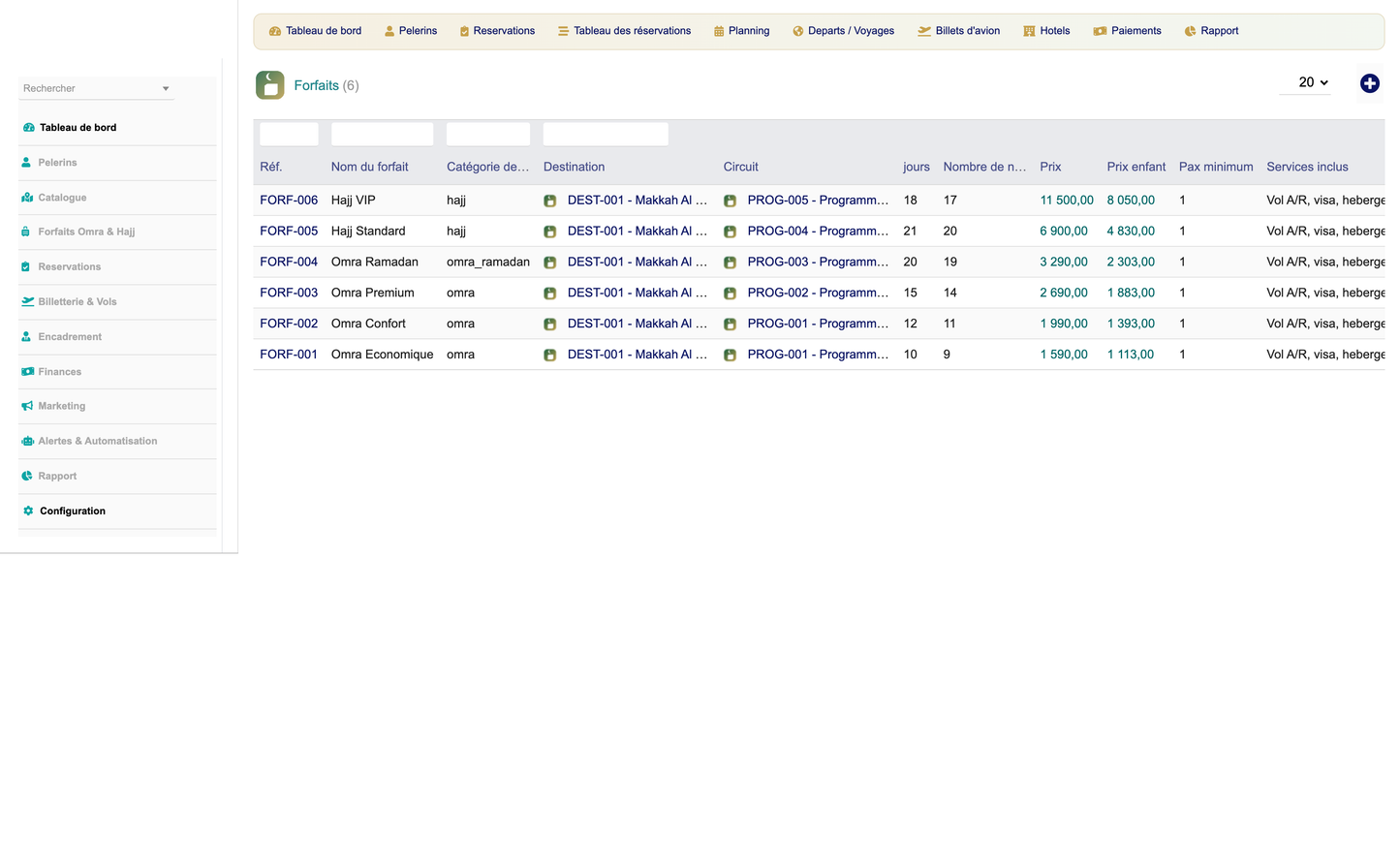Click the Tableau de bord icon in top bar
The image size is (1400, 867).
[x=275, y=31]
